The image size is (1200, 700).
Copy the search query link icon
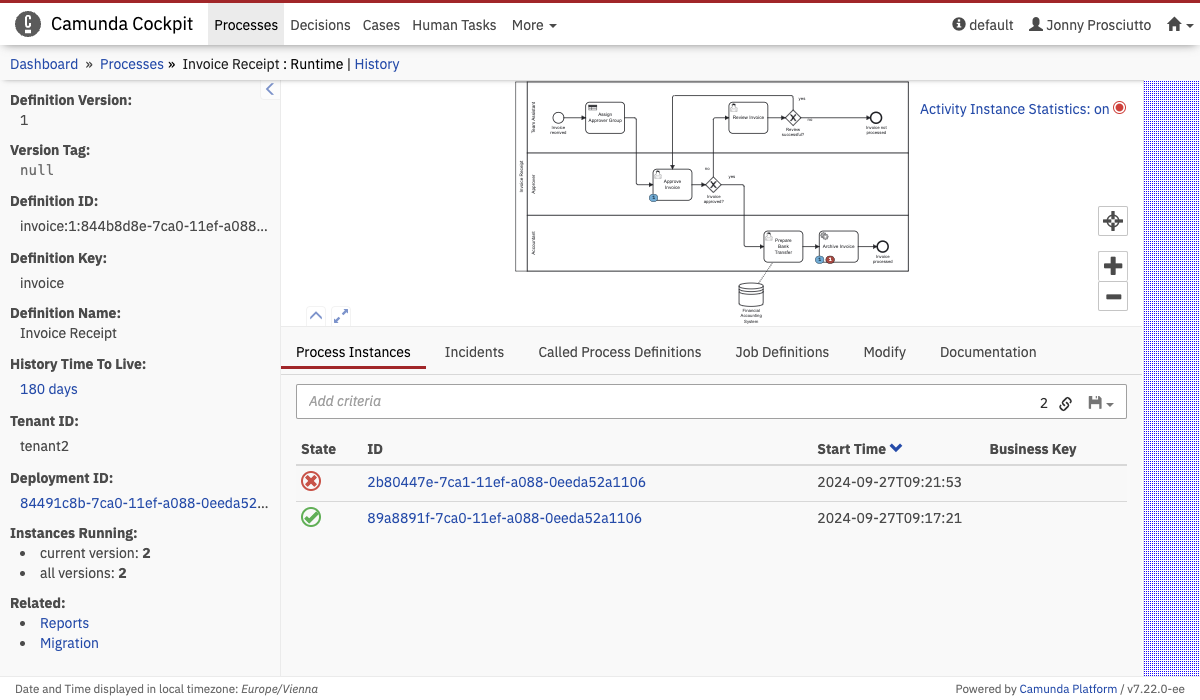tap(1066, 403)
